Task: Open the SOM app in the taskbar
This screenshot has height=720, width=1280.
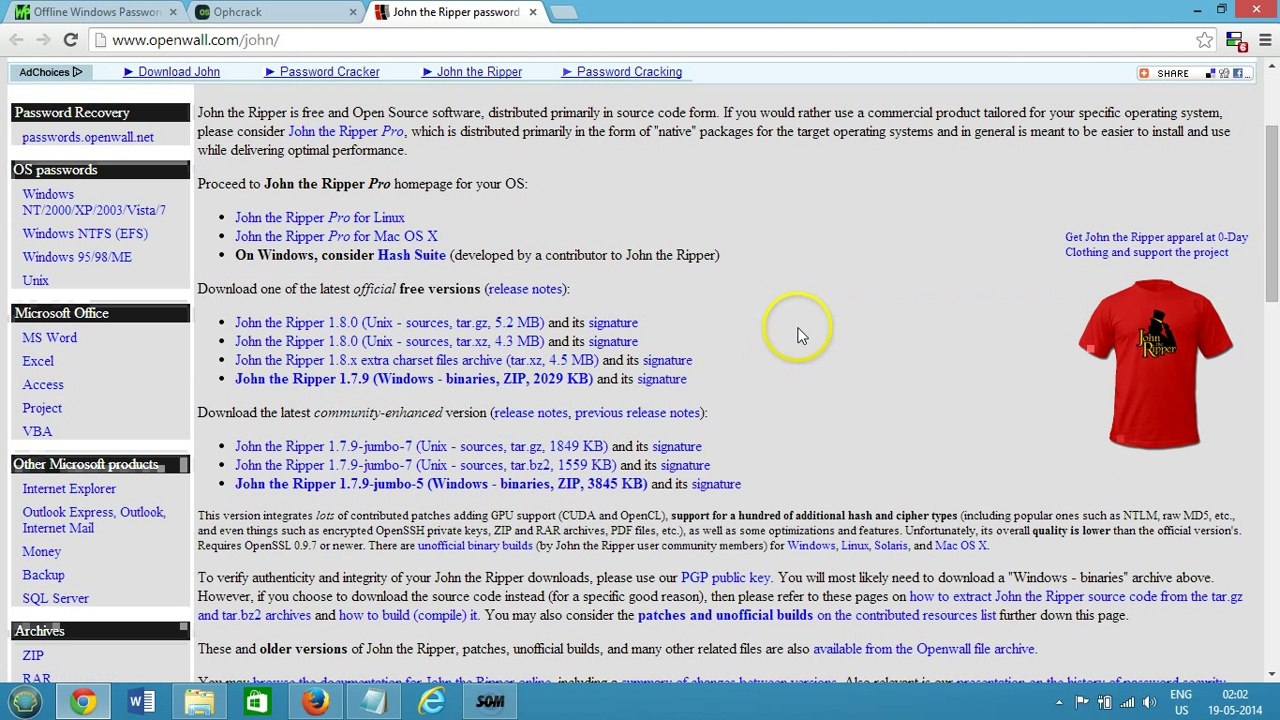Action: (x=490, y=702)
